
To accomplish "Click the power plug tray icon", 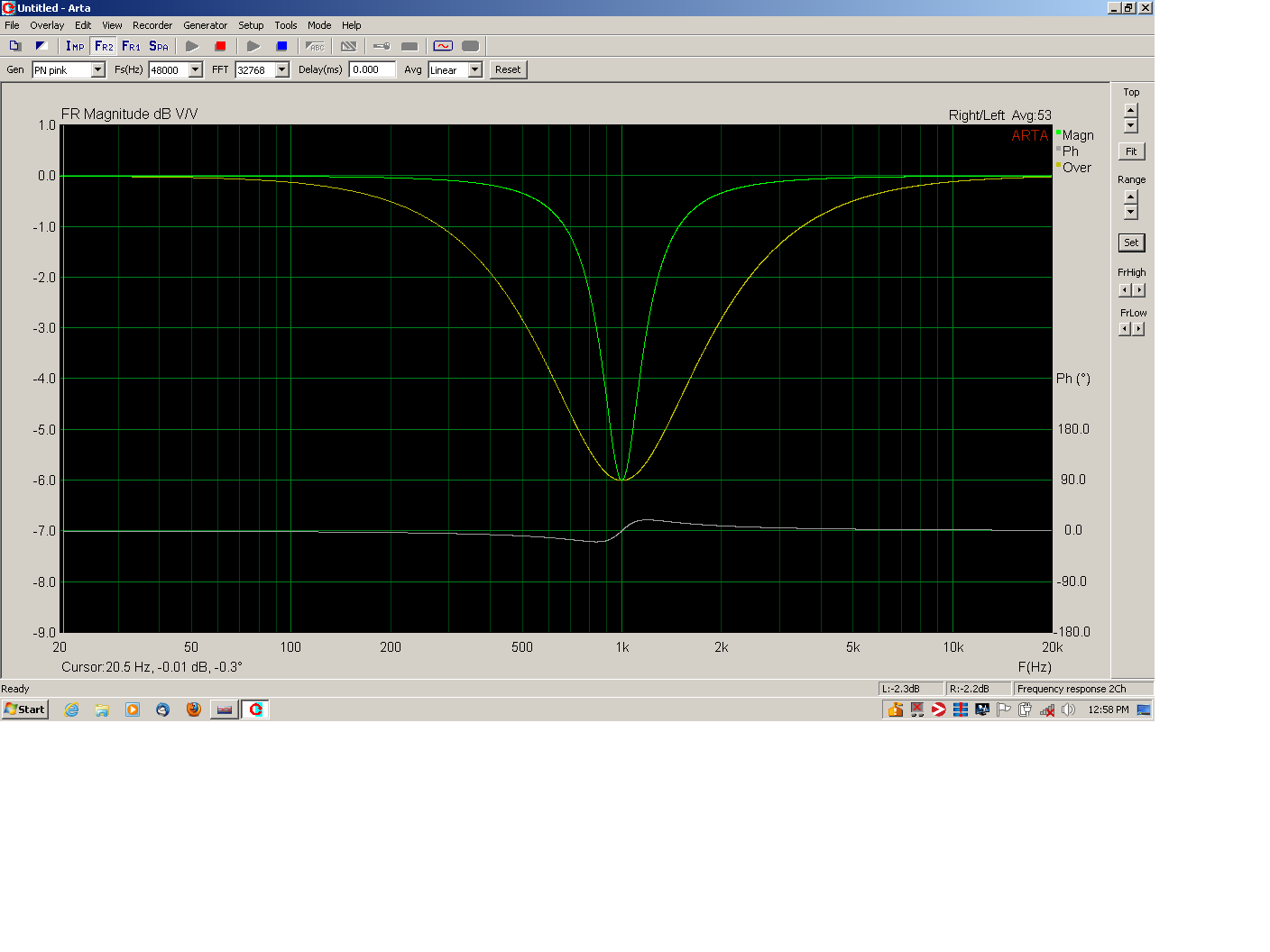I will (x=1026, y=709).
